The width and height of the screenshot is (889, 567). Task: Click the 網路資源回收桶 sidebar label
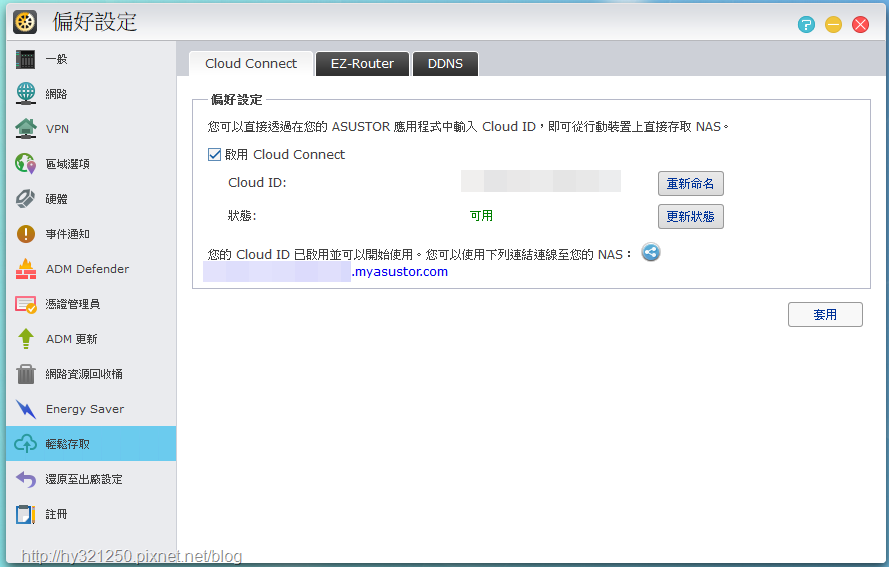[x=84, y=374]
